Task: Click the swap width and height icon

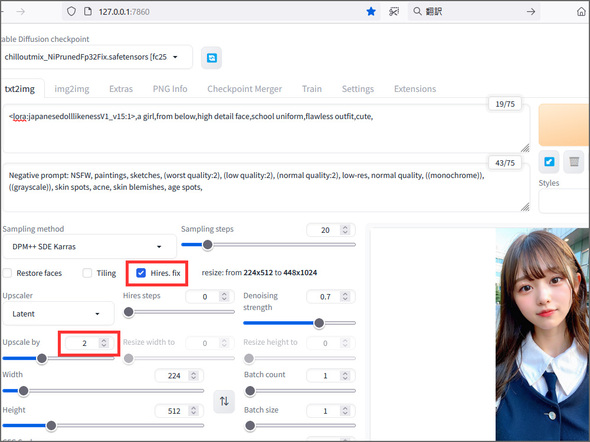Action: [224, 401]
